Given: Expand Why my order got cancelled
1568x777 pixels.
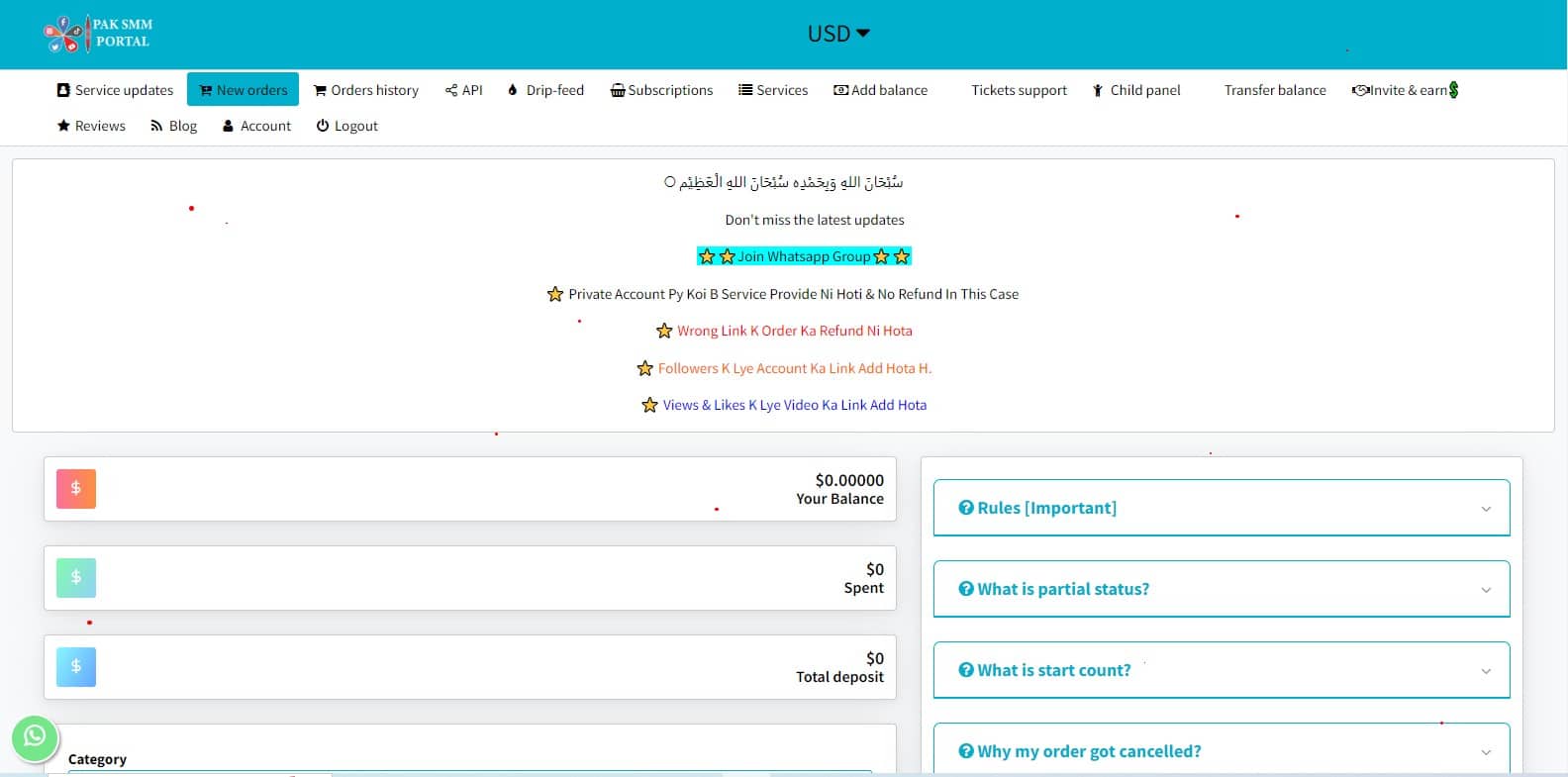Looking at the screenshot, I should 1221,751.
